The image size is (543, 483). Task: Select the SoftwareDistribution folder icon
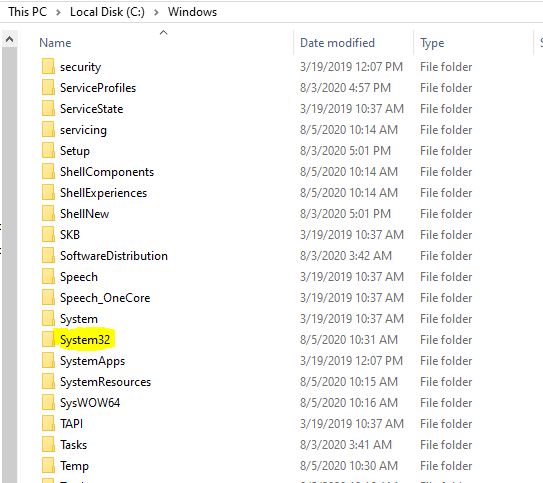pyautogui.click(x=48, y=256)
